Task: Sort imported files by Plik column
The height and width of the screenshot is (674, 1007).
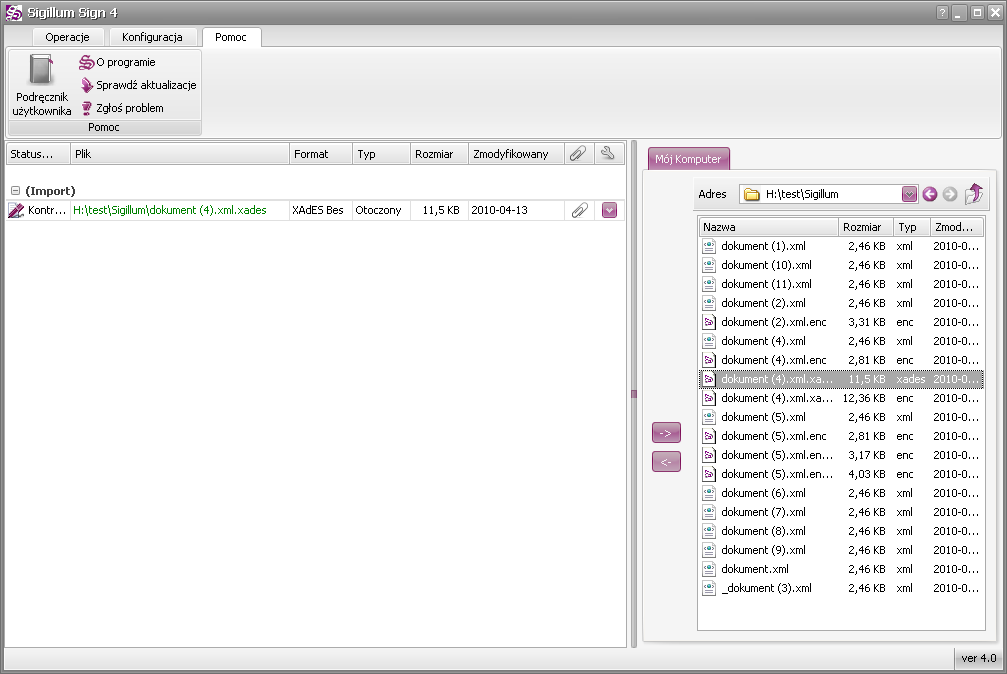Action: (180, 154)
